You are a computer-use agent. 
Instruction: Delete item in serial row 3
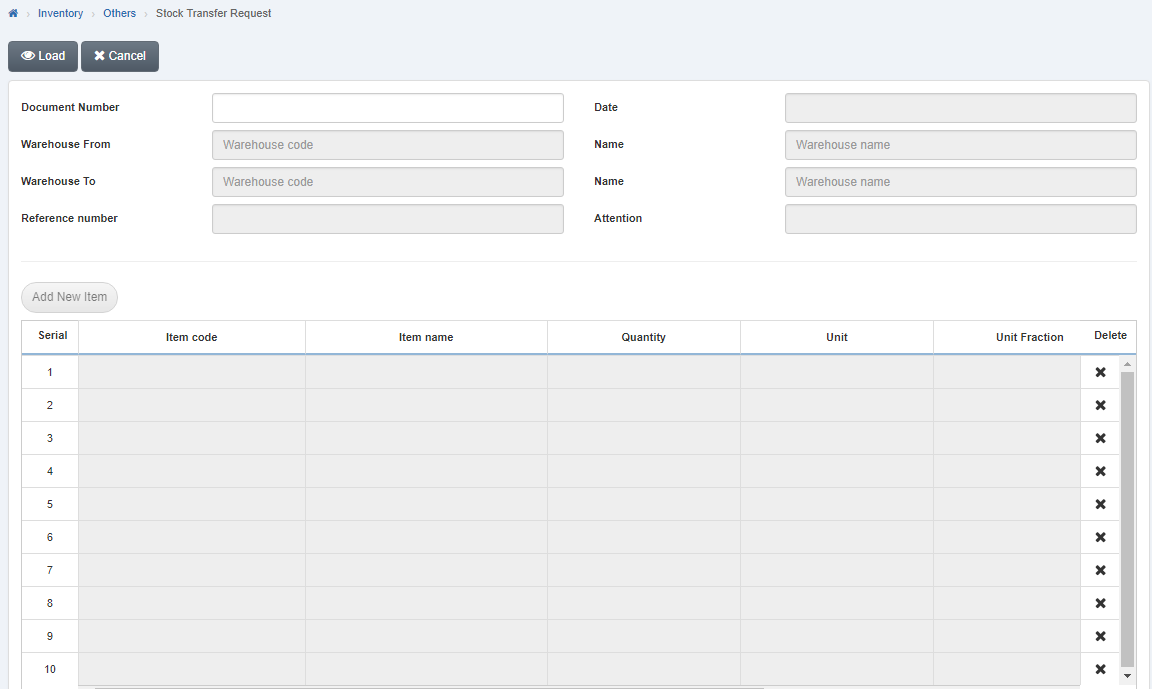1100,437
